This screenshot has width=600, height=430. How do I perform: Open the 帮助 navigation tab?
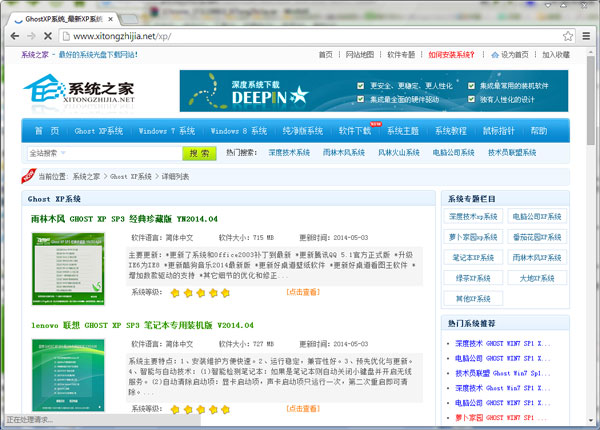539,131
